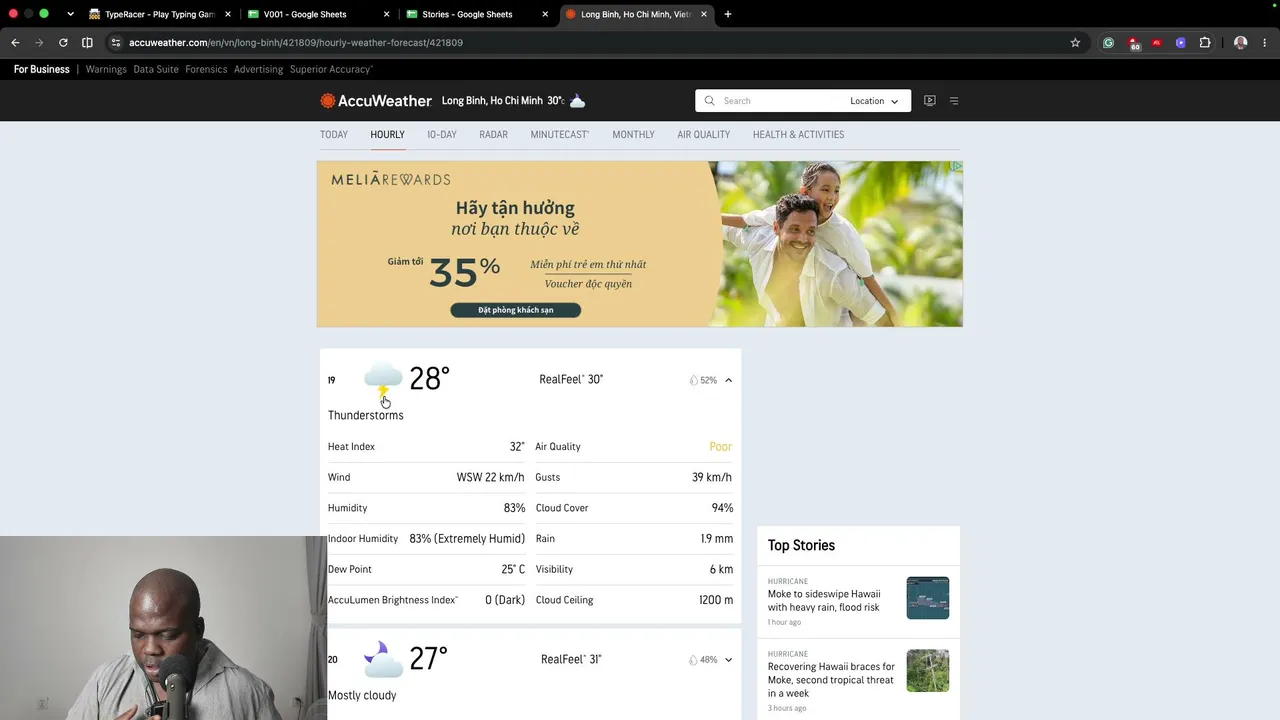Open the Advertising link
Viewport: 1280px width, 720px height.
point(258,69)
